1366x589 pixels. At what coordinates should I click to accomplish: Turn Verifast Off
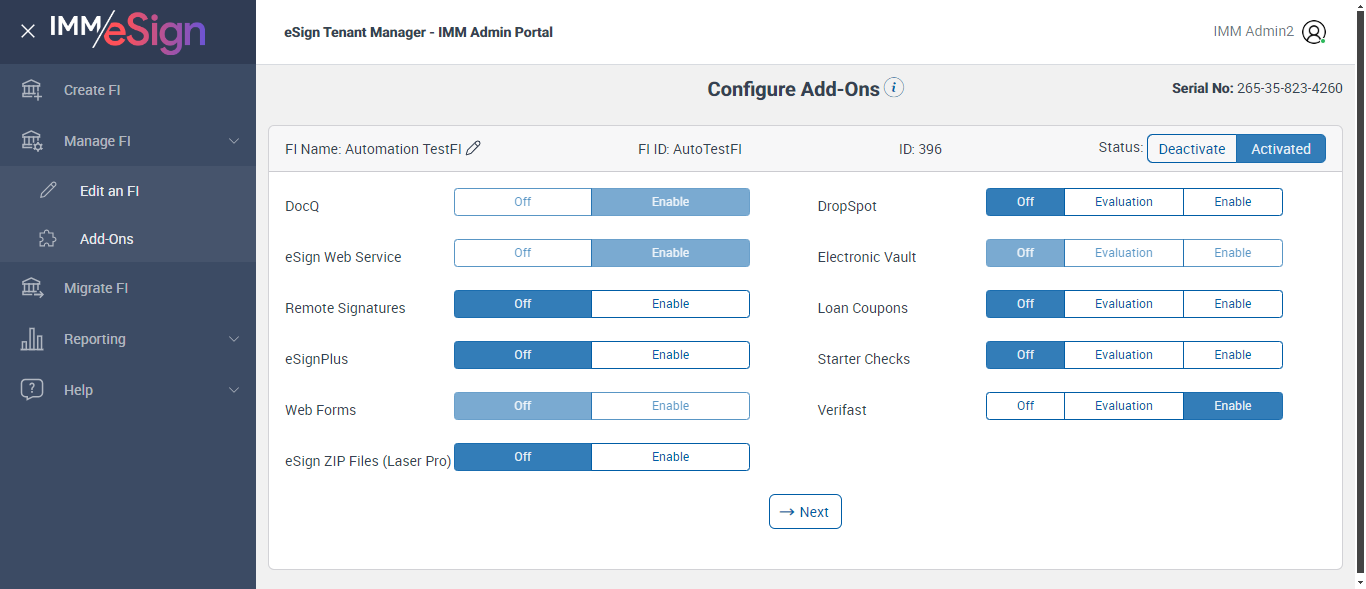click(1025, 406)
